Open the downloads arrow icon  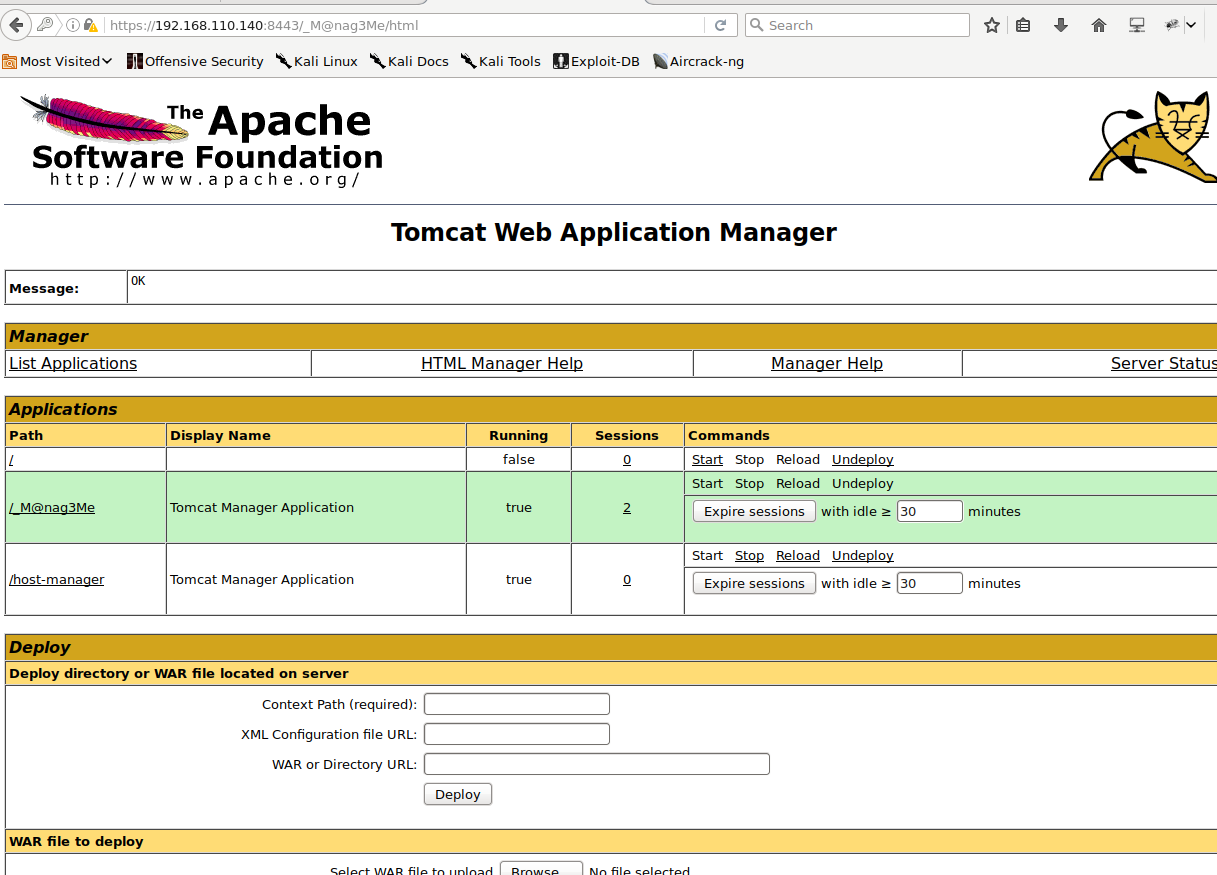click(x=1061, y=25)
